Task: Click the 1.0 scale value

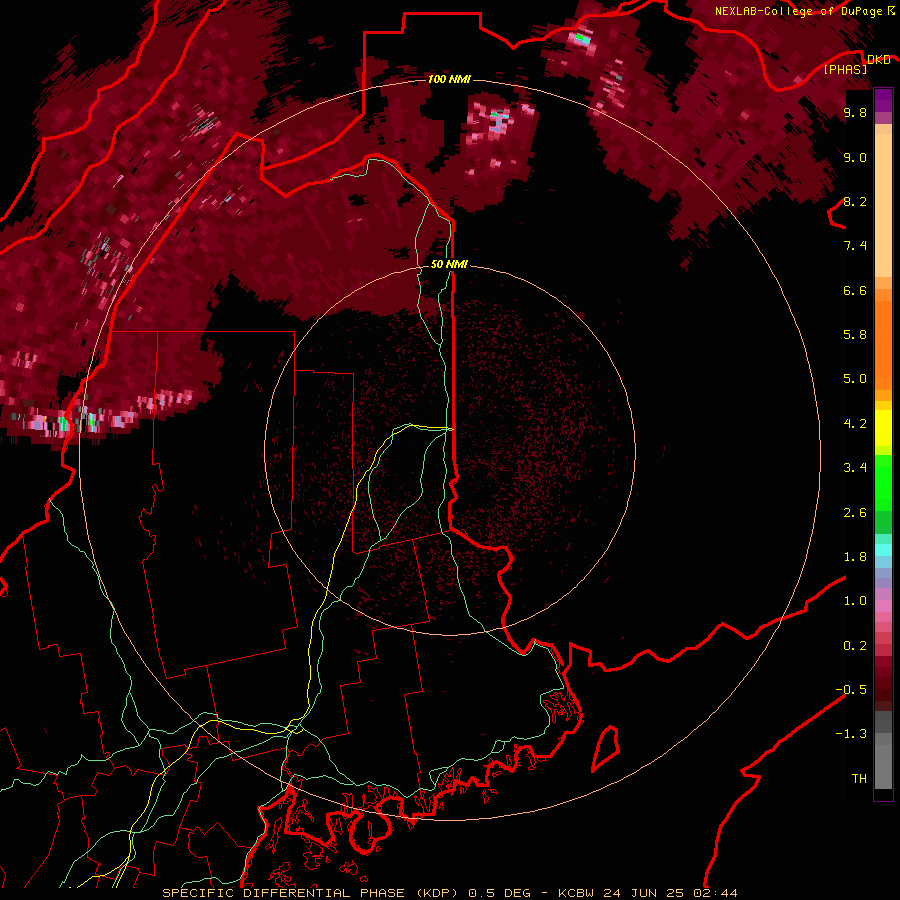Action: pyautogui.click(x=855, y=601)
